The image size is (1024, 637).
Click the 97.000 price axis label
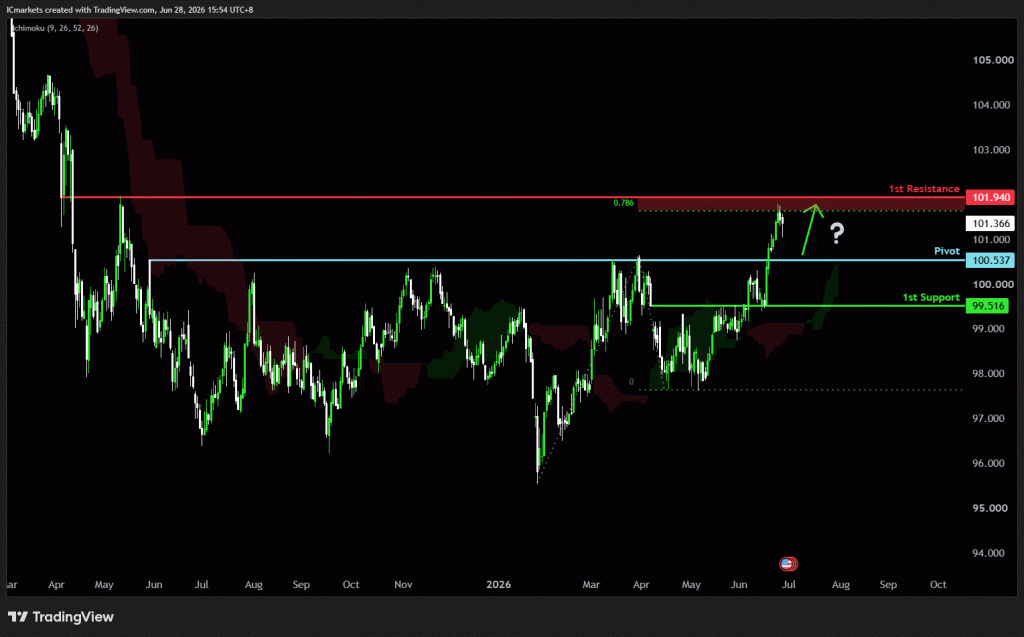[x=988, y=418]
